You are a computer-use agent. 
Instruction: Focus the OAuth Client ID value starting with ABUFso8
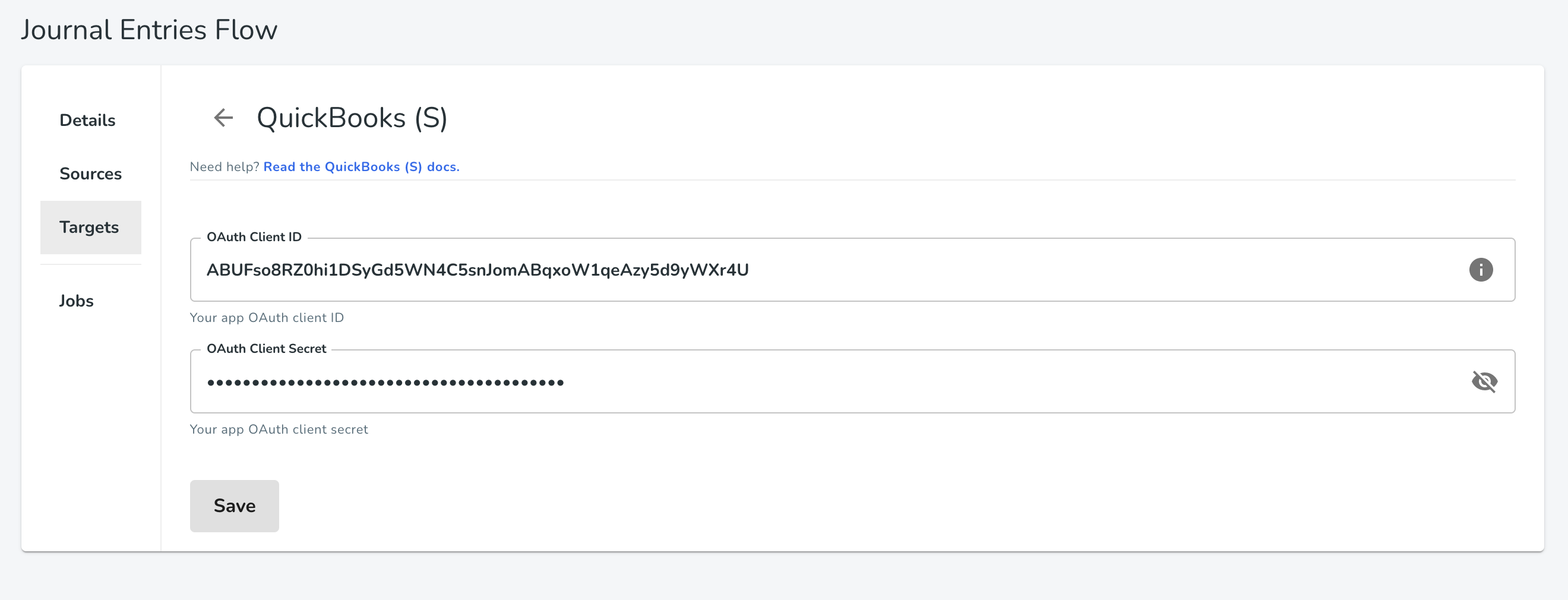[477, 270]
